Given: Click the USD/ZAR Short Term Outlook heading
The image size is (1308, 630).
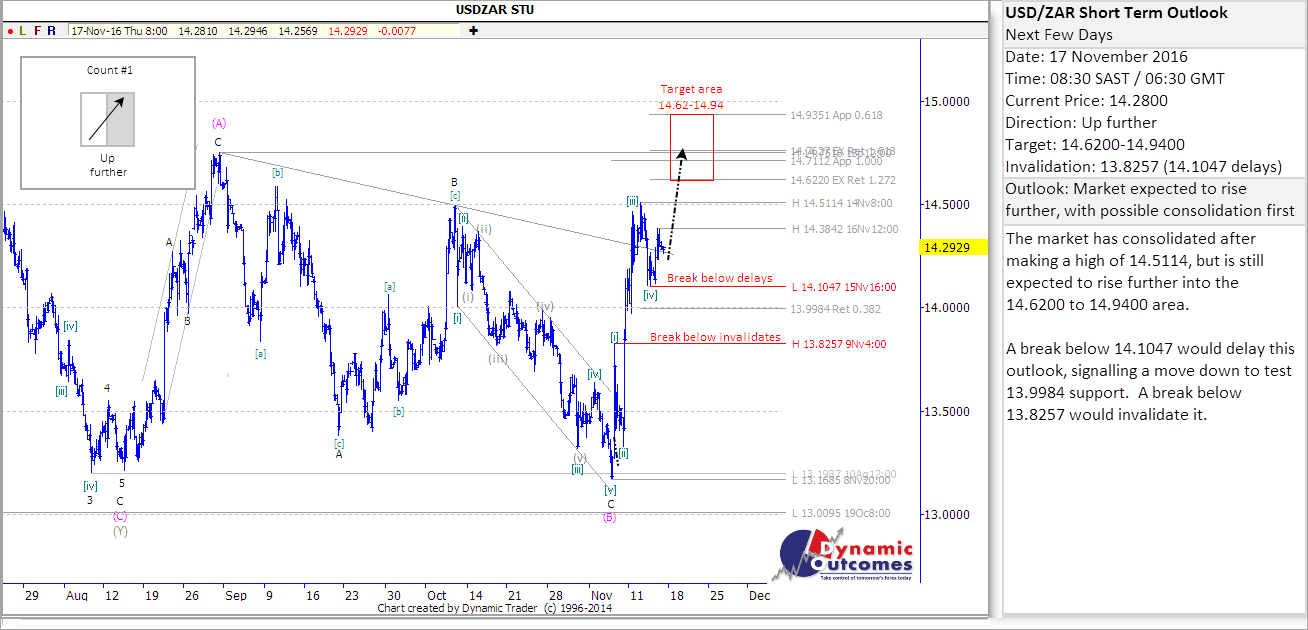Looking at the screenshot, I should pos(1117,13).
